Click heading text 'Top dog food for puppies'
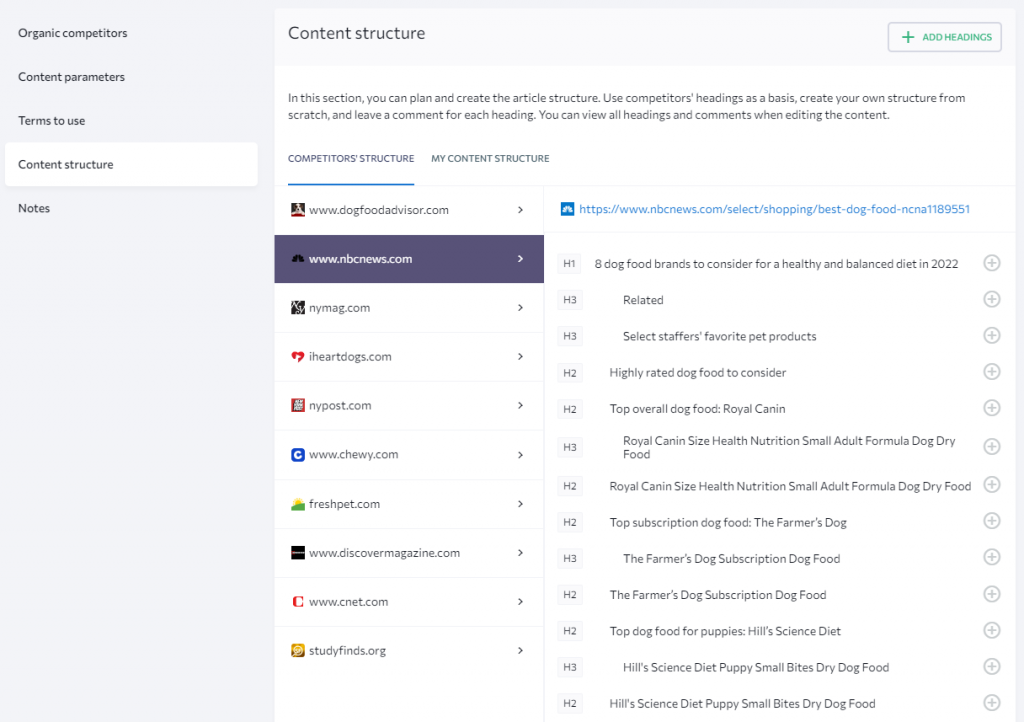The image size is (1024, 722). 677,631
